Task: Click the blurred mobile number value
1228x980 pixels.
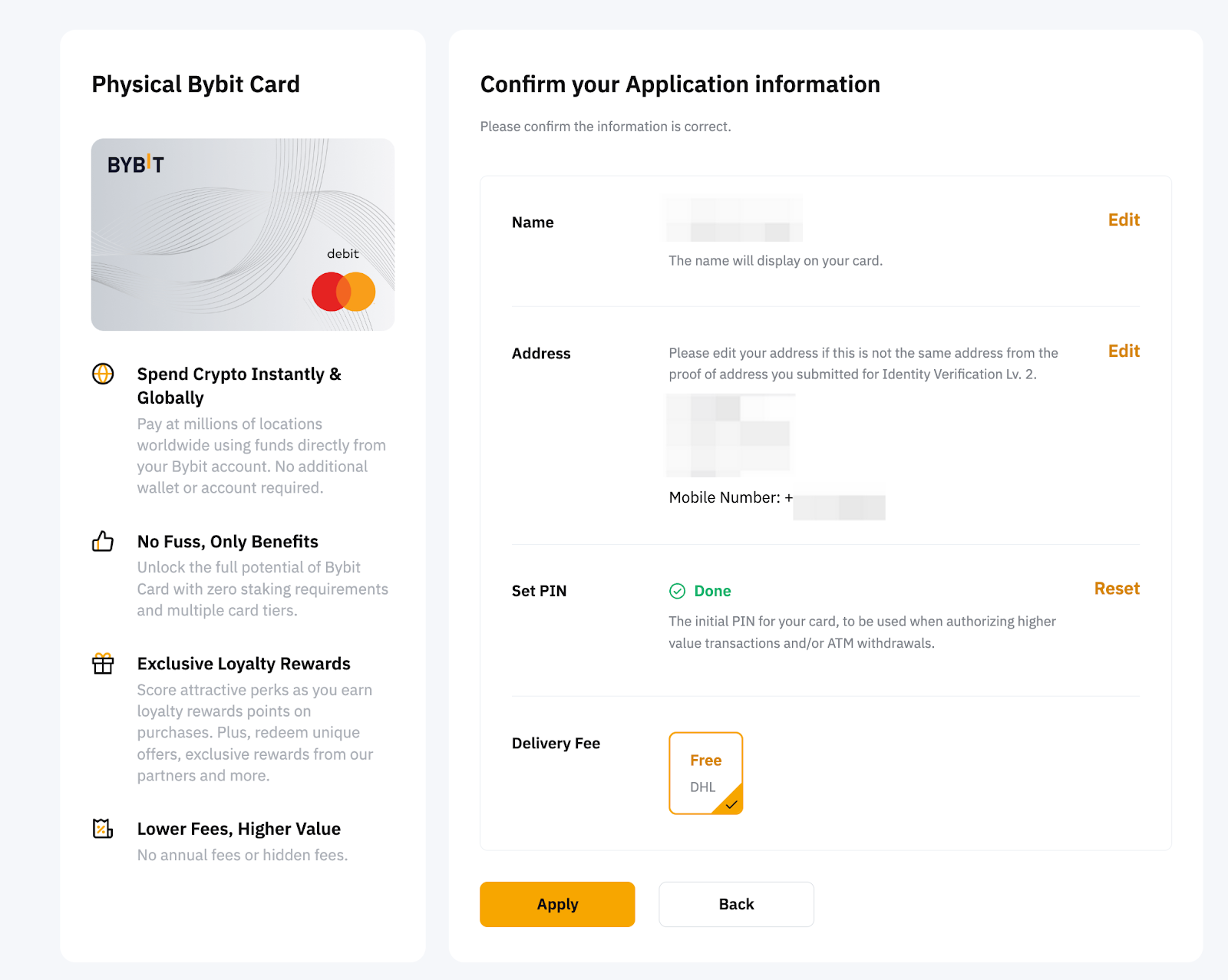Action: (839, 507)
